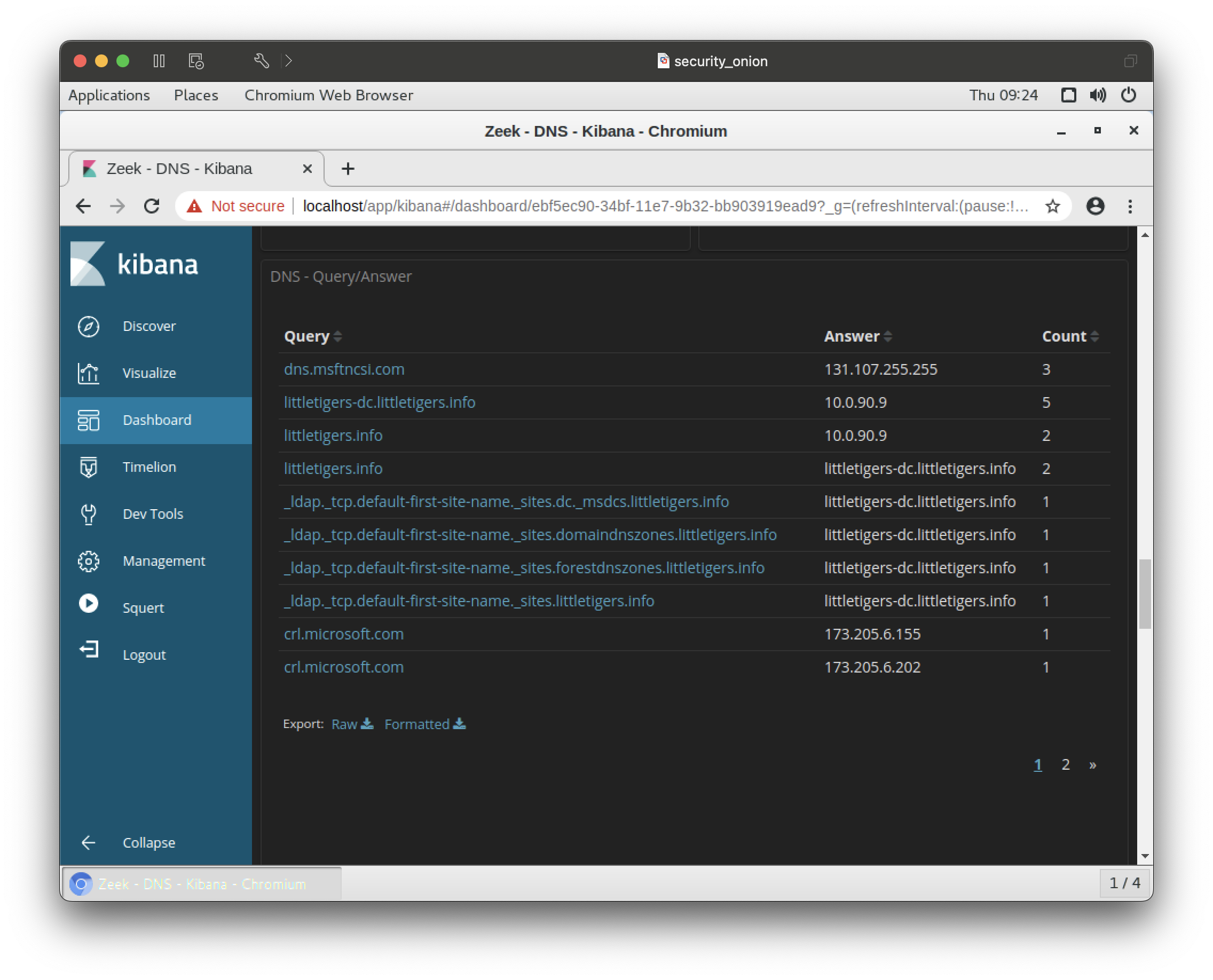Open the Timelion icon
1213x980 pixels.
[x=89, y=467]
